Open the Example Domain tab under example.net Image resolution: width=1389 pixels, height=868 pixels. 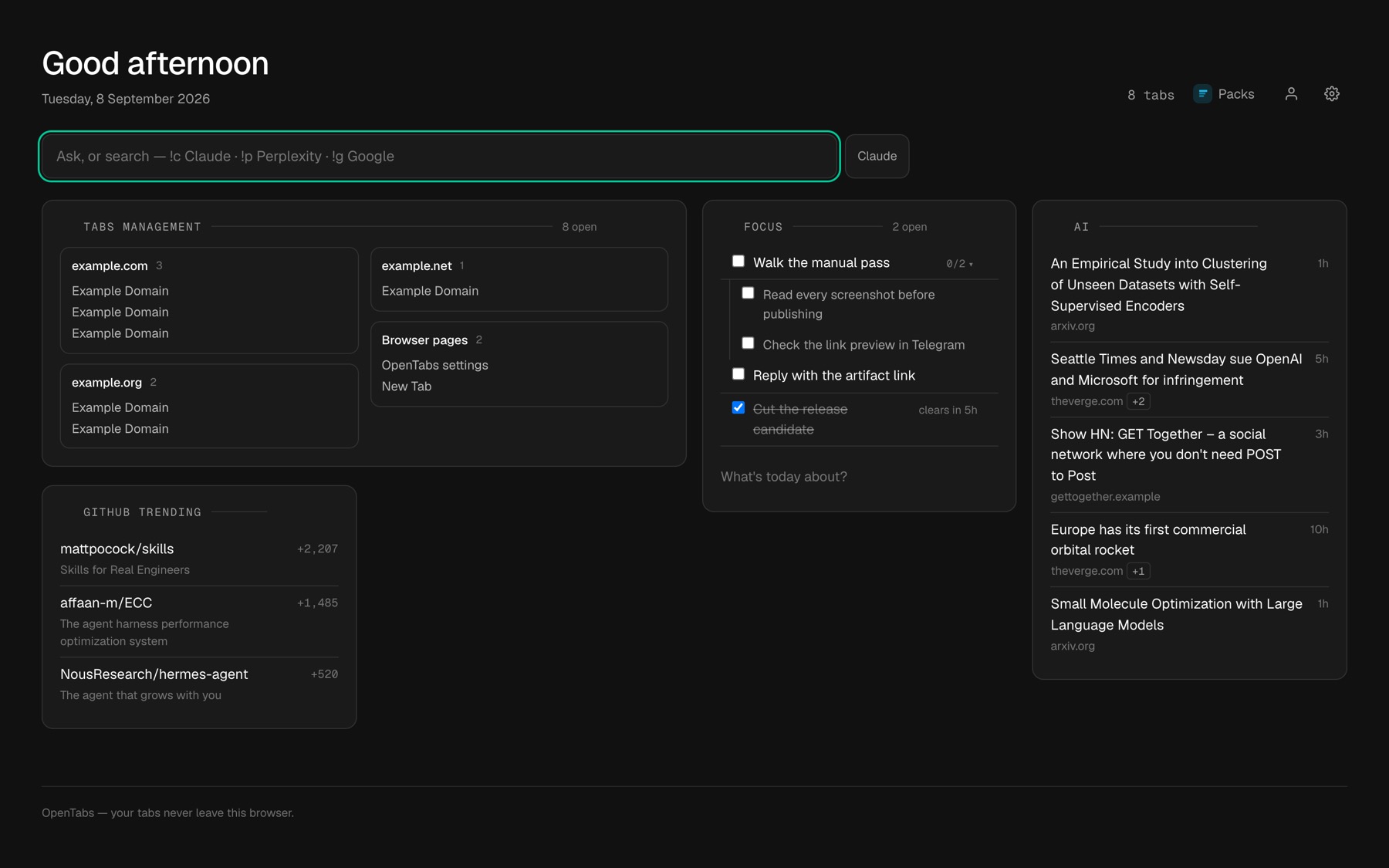click(x=430, y=291)
